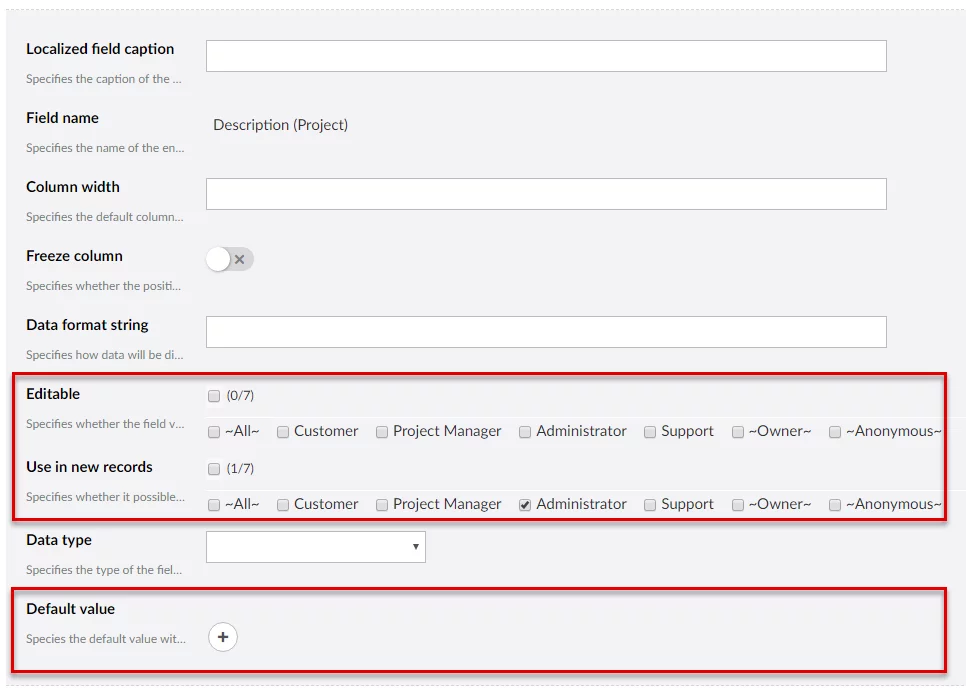Screen dimensions: 966x689
Task: Open the Data type dropdown
Action: click(315, 547)
